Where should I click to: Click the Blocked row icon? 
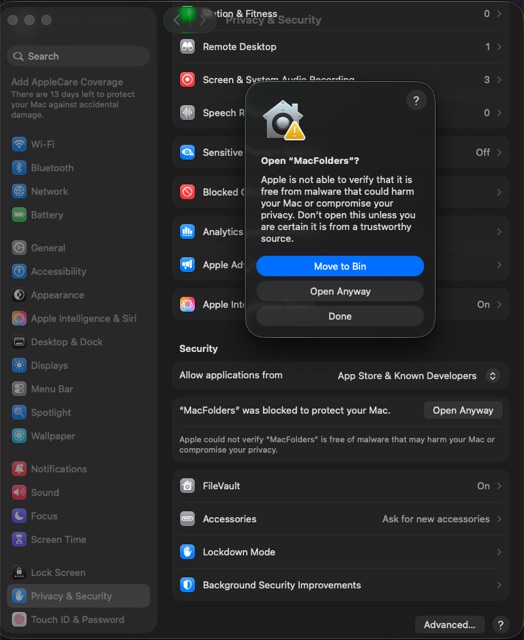pyautogui.click(x=187, y=191)
